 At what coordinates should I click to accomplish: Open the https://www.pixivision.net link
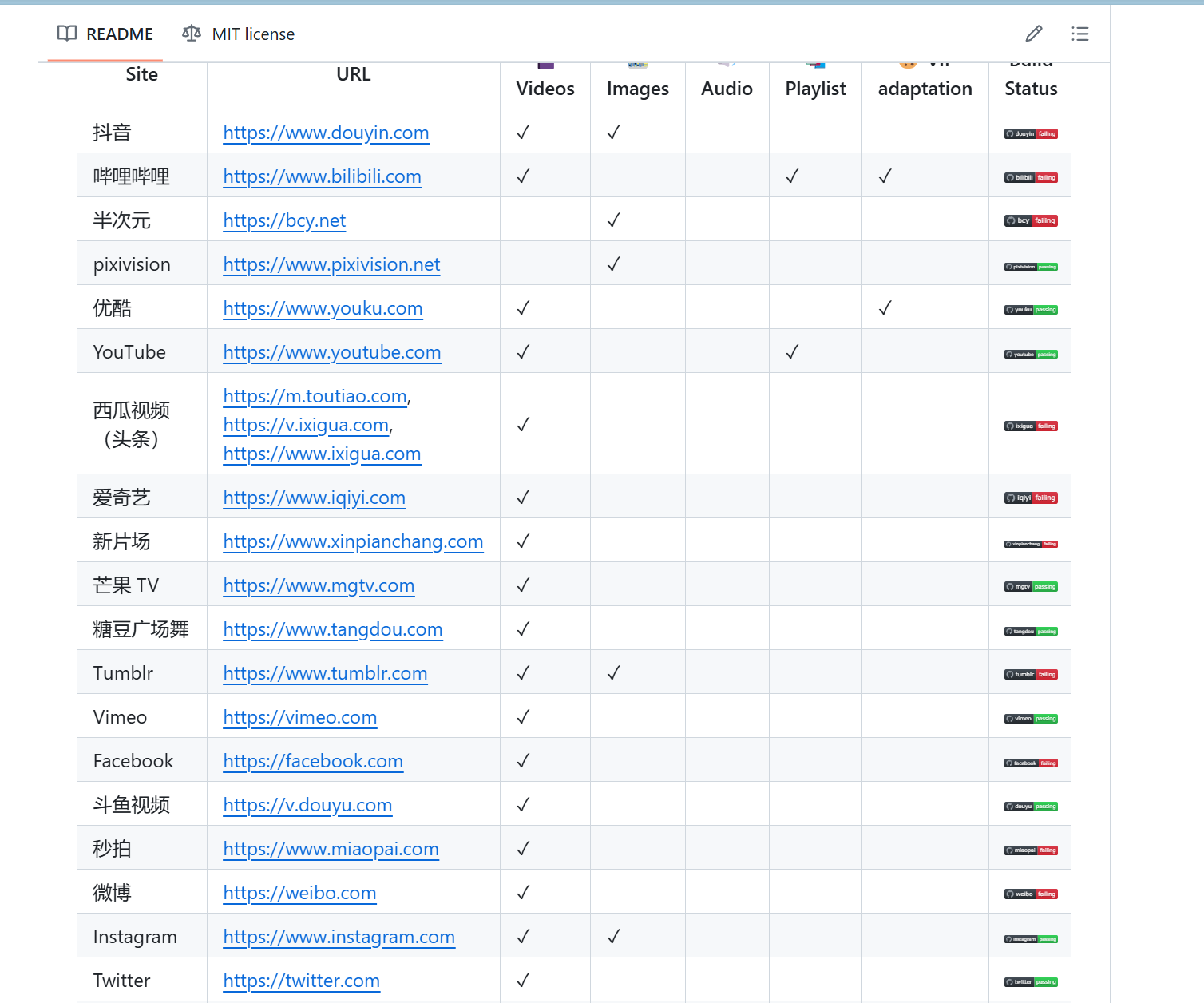click(331, 264)
